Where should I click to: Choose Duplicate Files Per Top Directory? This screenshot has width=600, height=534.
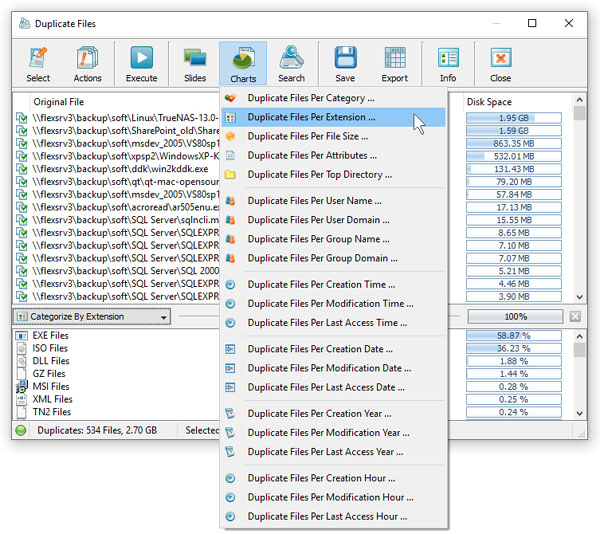333,174
